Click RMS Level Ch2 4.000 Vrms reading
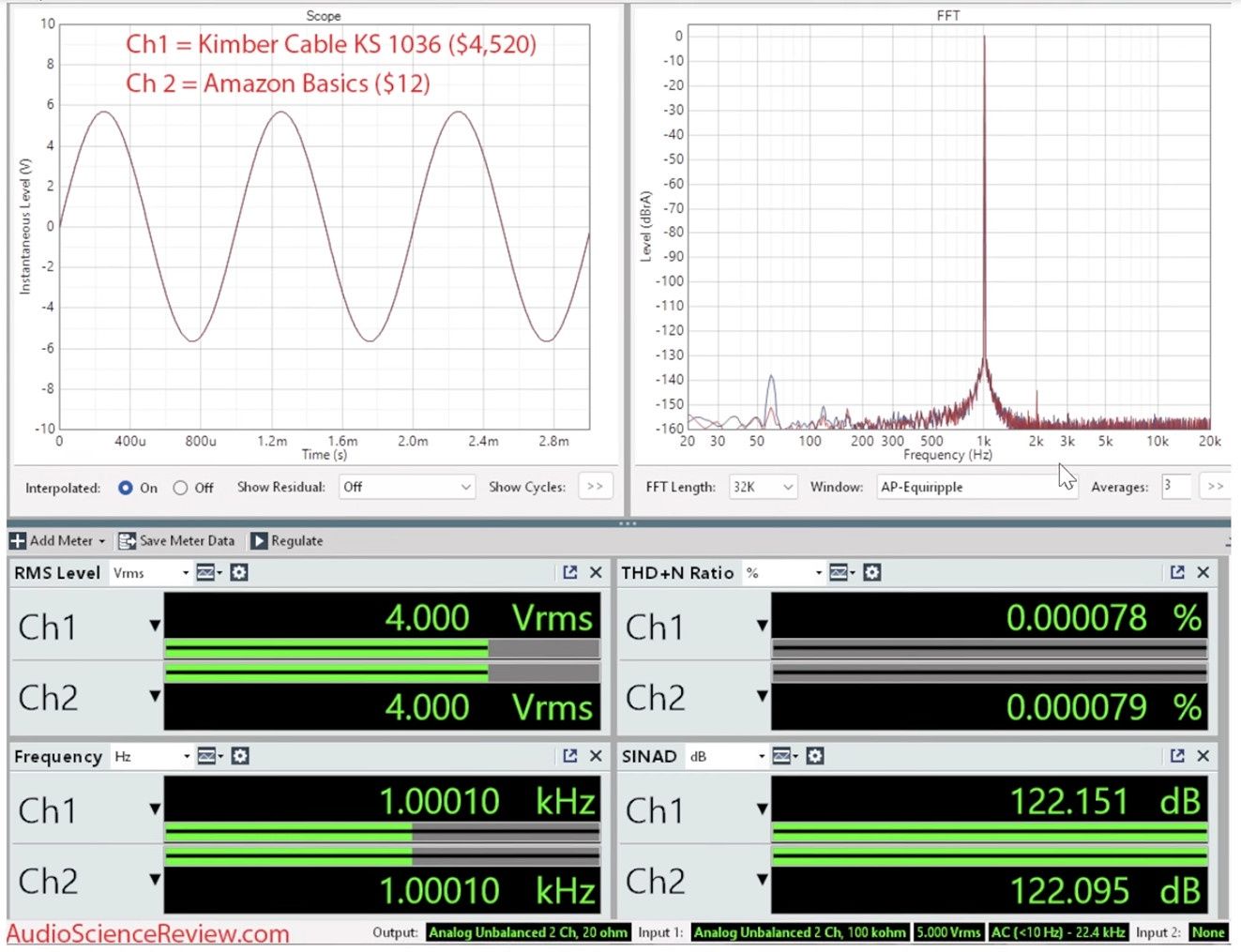This screenshot has width=1241, height=952. point(489,707)
